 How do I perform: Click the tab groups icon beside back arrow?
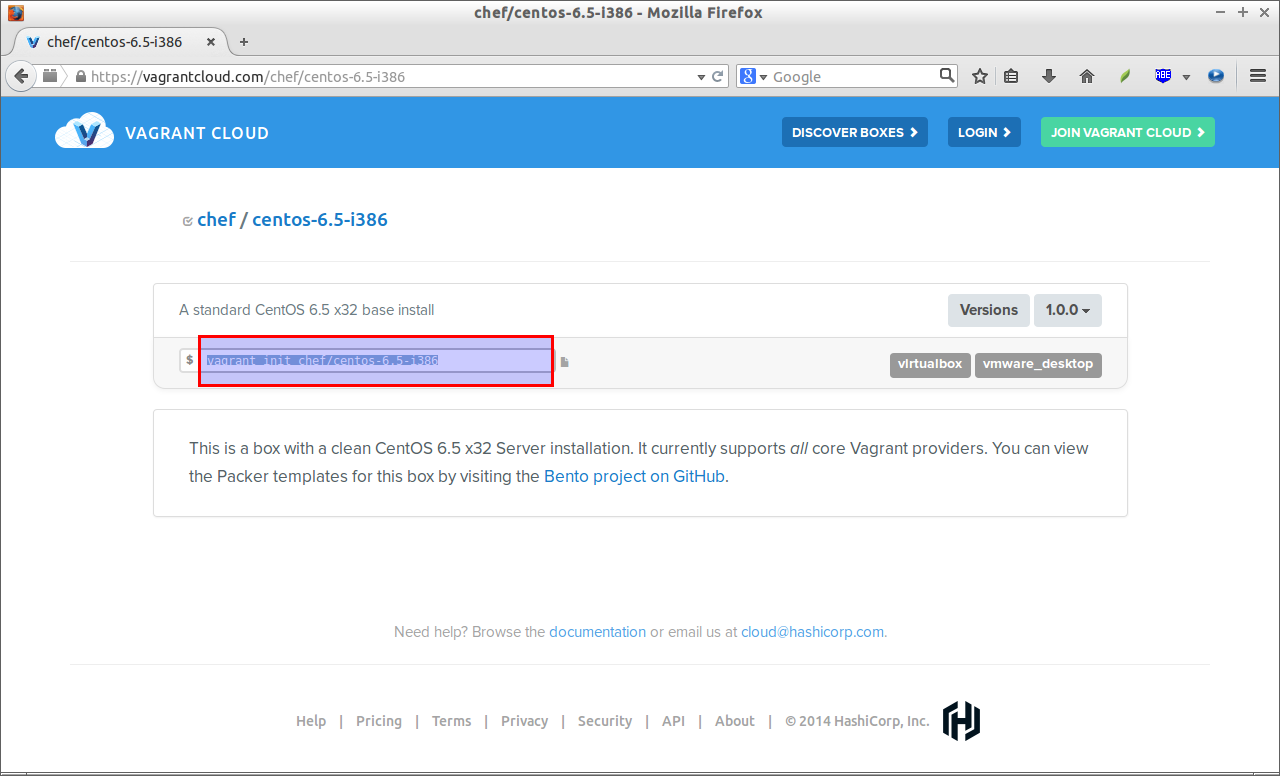click(x=50, y=76)
